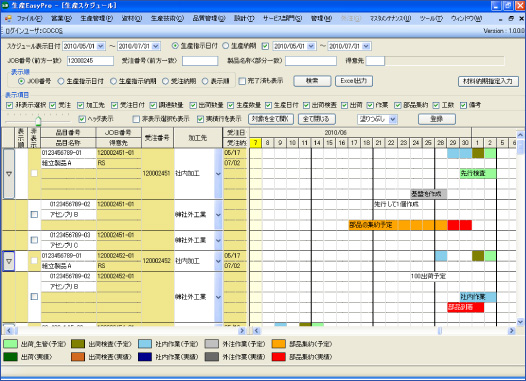
Task: Open the 品質管理 menu
Action: (209, 18)
